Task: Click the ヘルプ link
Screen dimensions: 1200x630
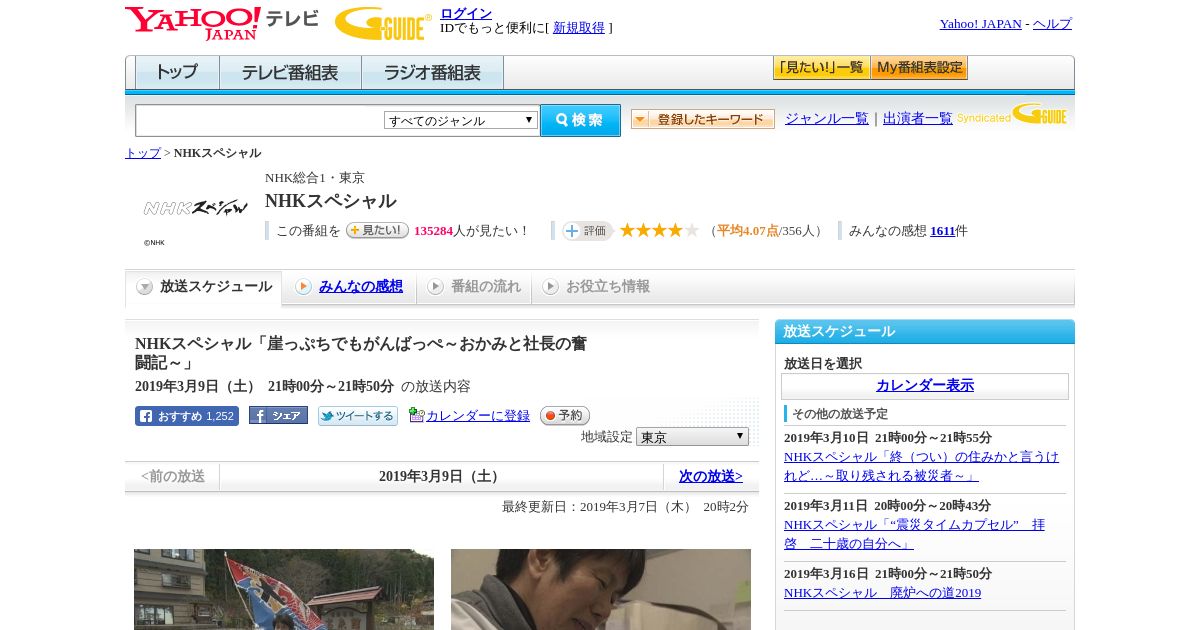Action: pyautogui.click(x=1052, y=24)
